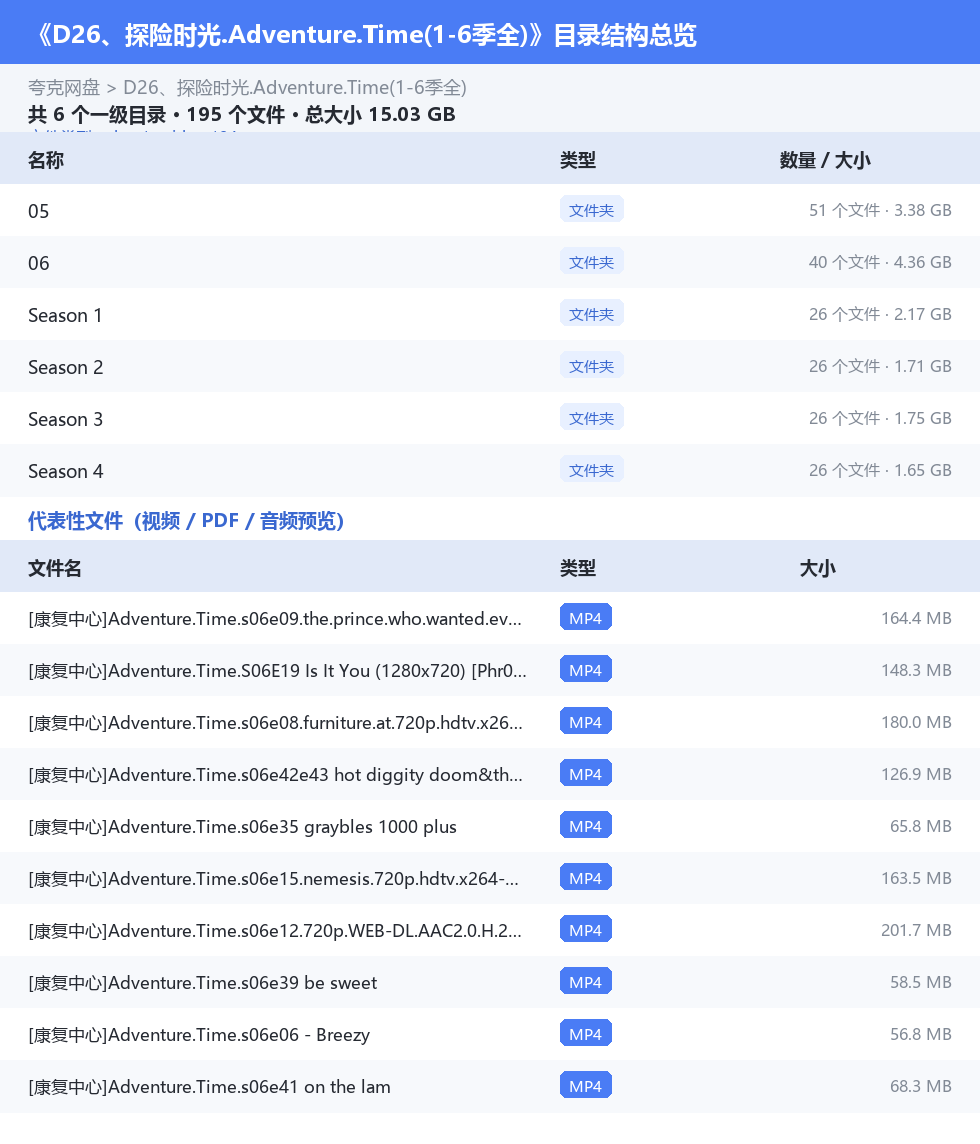Open file s06e12.720p.WEB-DL
The width and height of the screenshot is (980, 1144).
[x=275, y=931]
